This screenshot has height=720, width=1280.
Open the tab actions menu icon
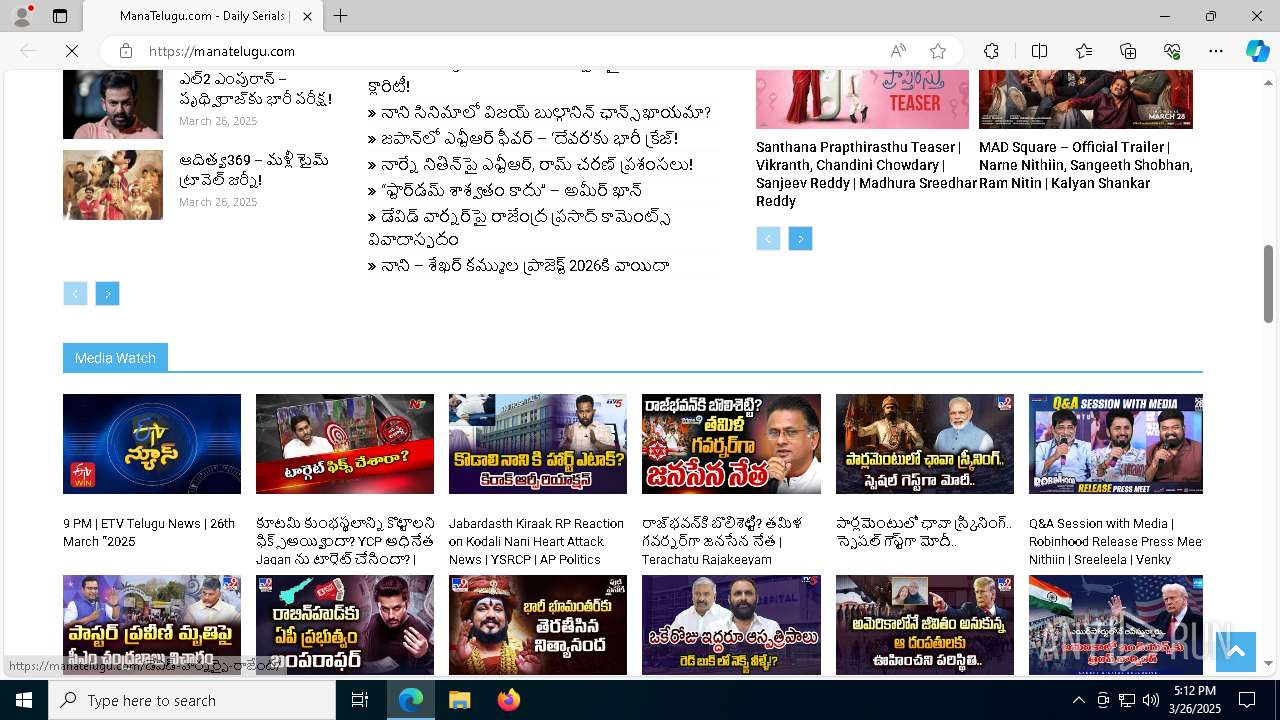(x=60, y=16)
